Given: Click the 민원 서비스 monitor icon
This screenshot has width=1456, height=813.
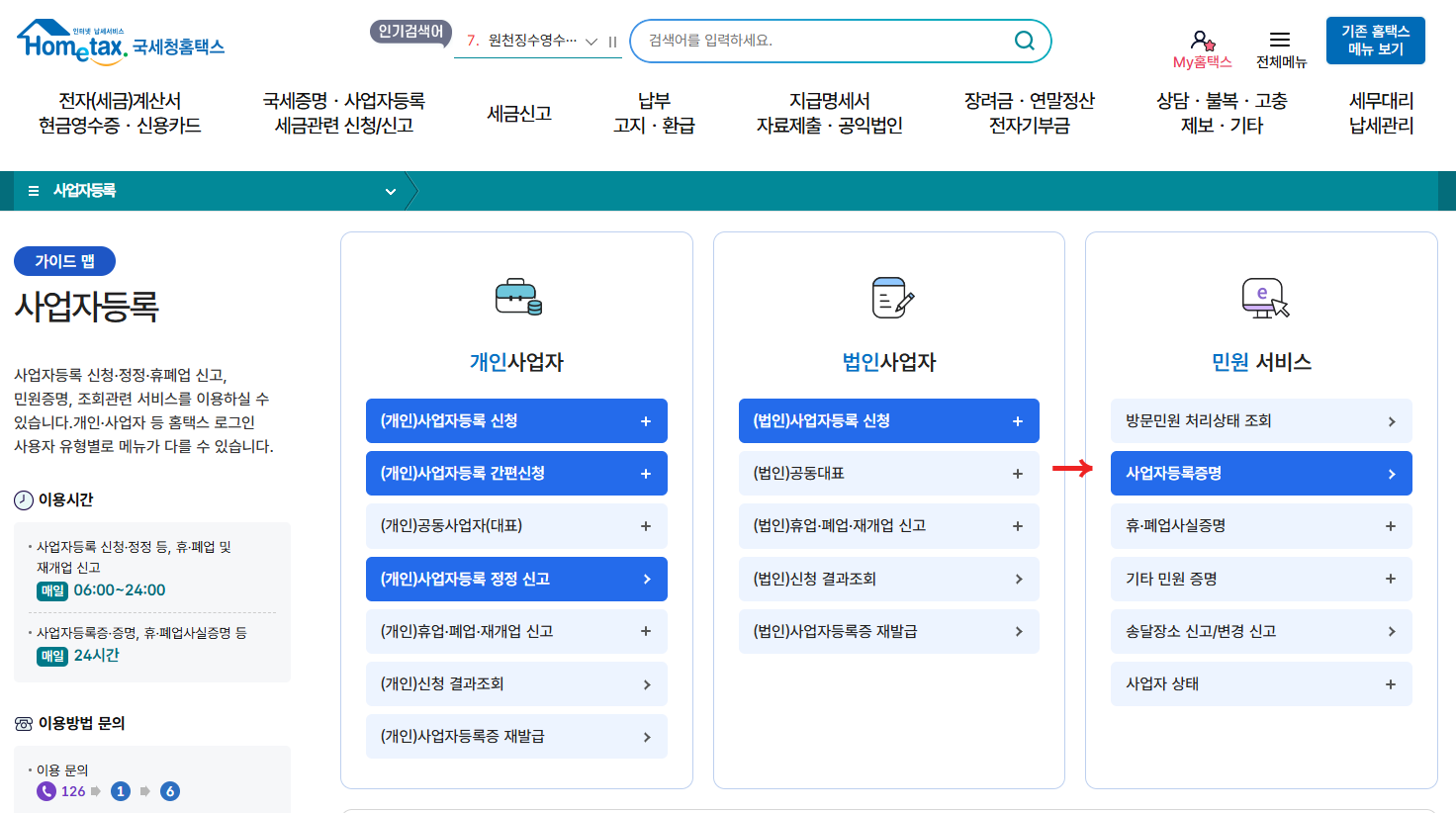Looking at the screenshot, I should (1261, 298).
